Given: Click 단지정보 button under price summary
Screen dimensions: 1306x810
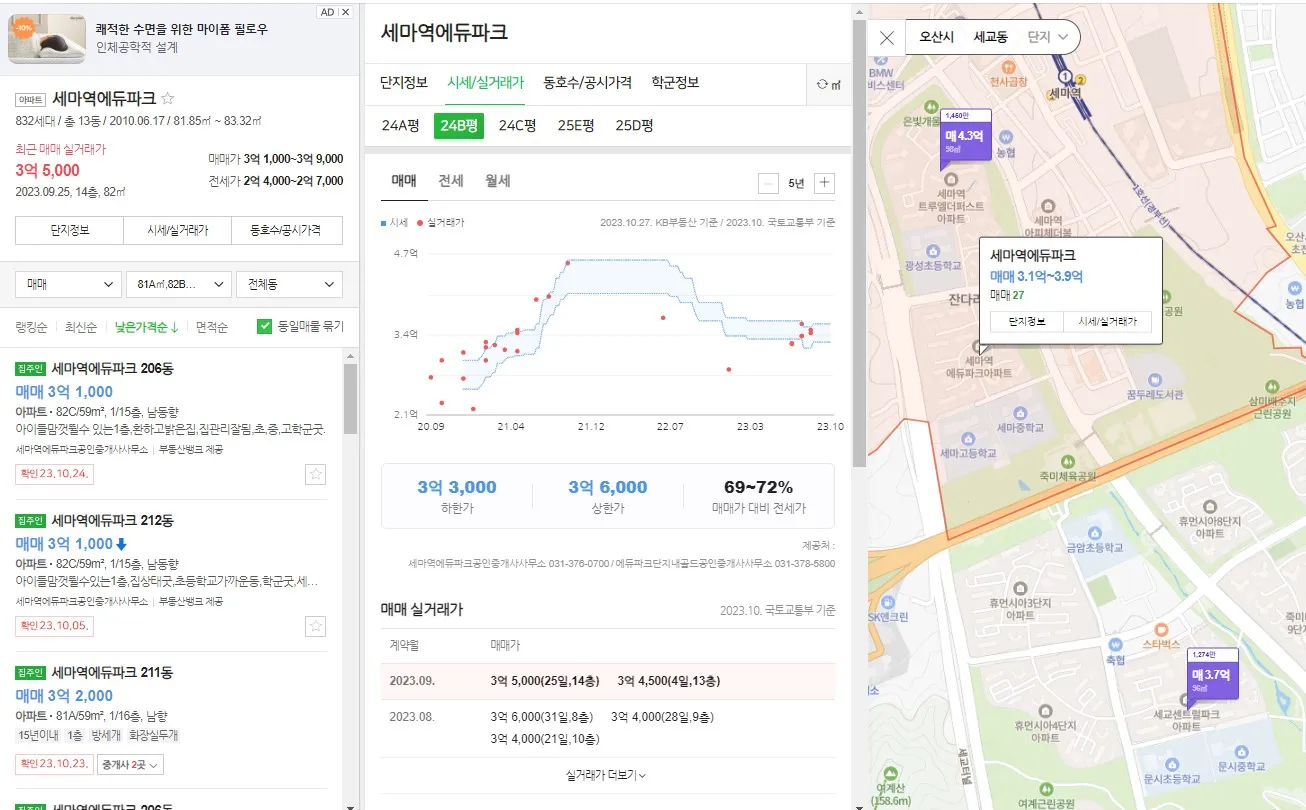Looking at the screenshot, I should (70, 230).
